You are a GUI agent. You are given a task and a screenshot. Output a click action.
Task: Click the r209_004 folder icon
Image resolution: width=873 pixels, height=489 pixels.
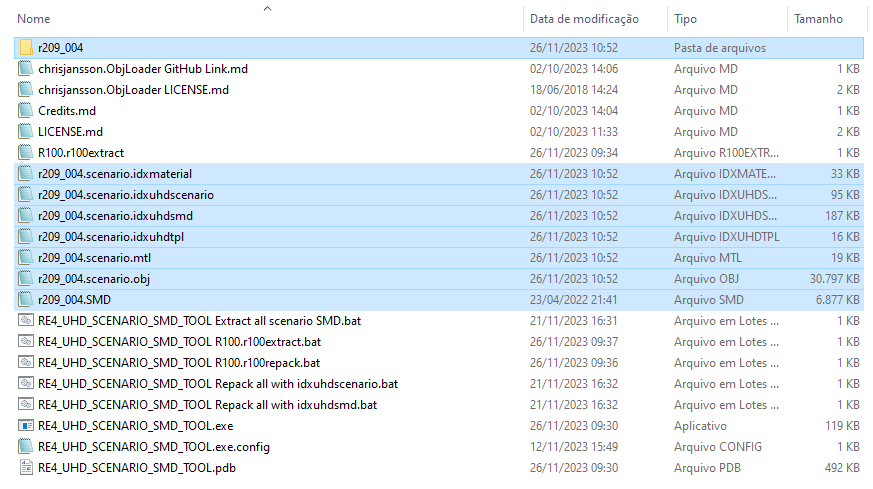[x=26, y=48]
